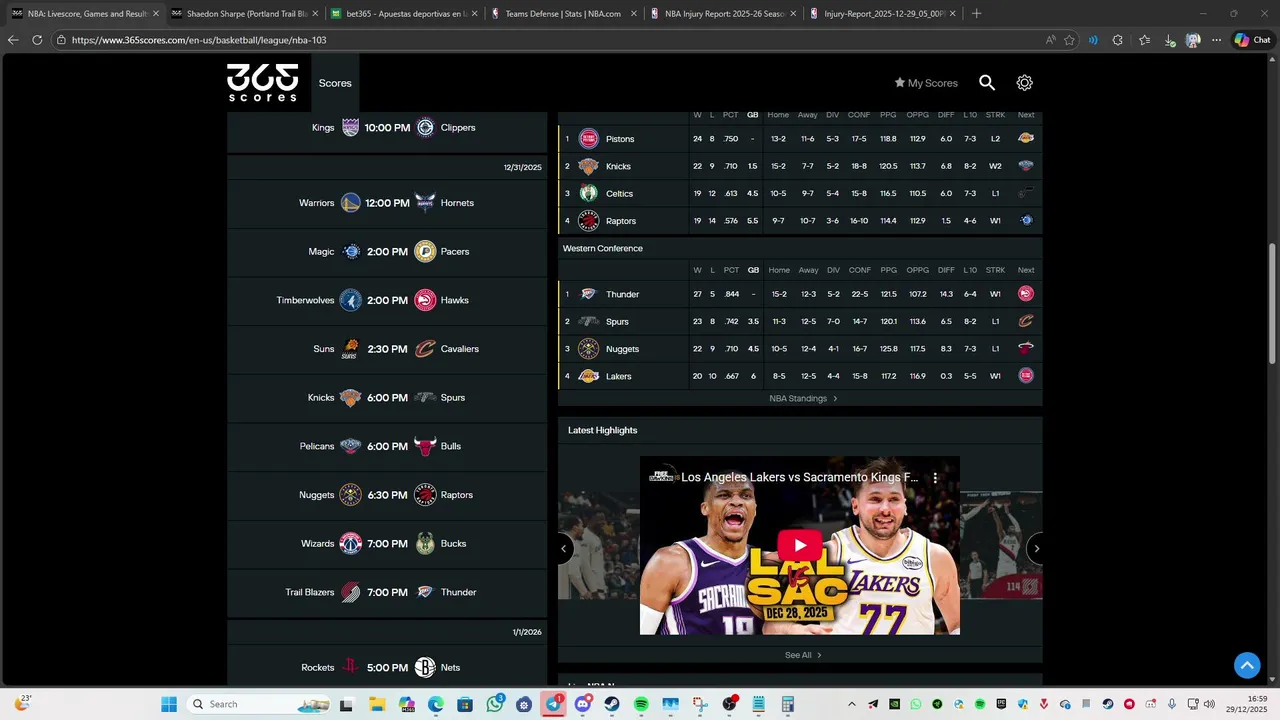Click the Bulls team logo

click(425, 446)
